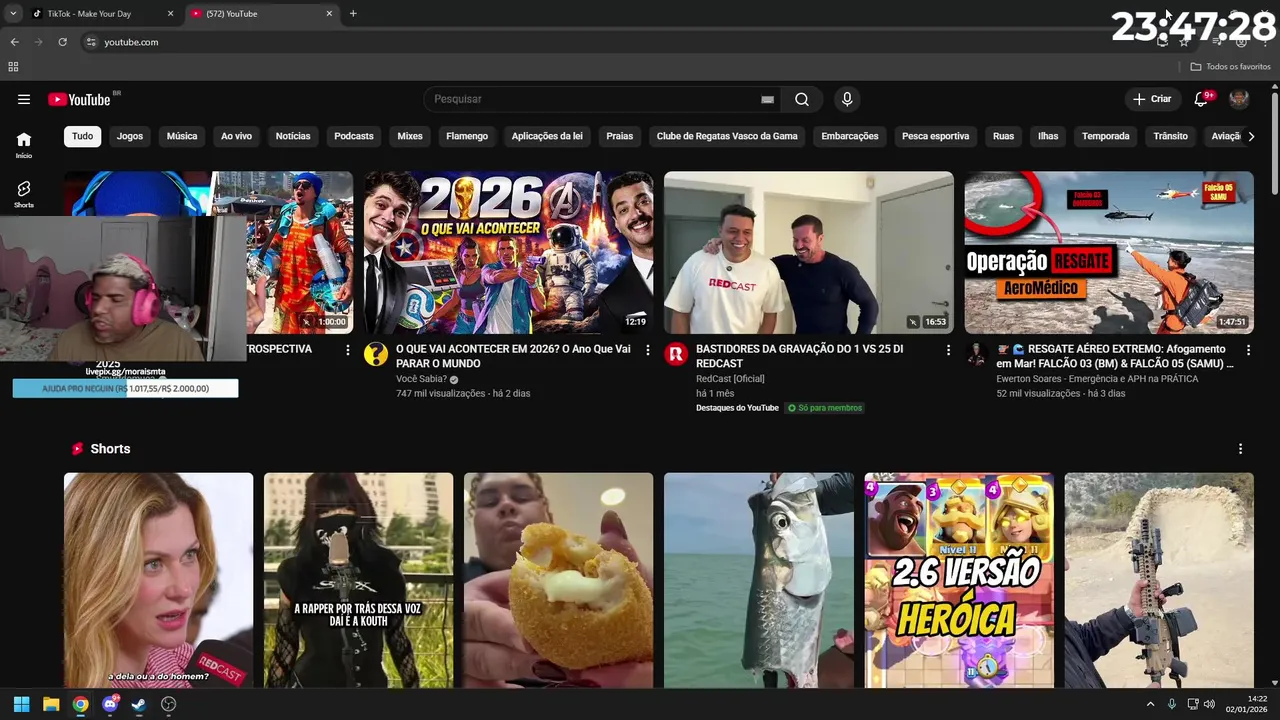Open the RedCast bastidores video thumbnail
The height and width of the screenshot is (720, 1280).
click(x=809, y=252)
